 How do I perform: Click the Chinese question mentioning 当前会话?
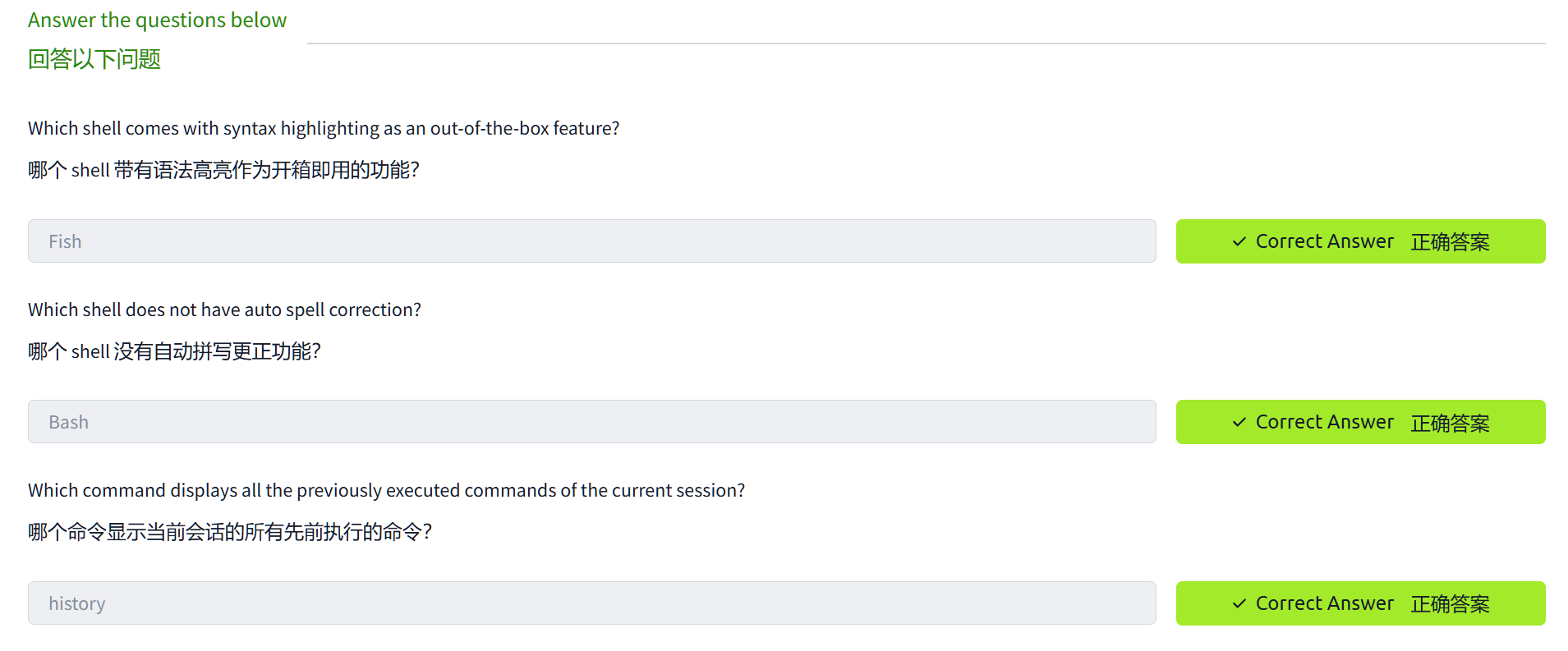230,532
